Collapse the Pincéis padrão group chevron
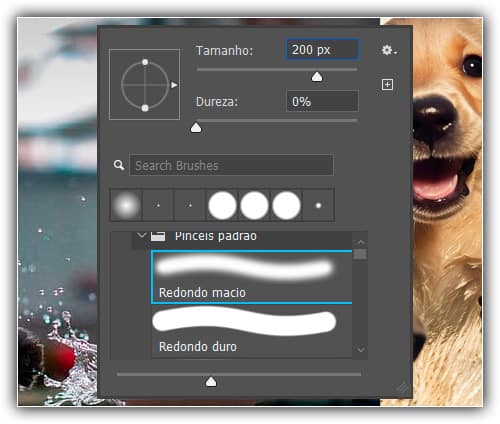The height and width of the screenshot is (424, 500). pos(141,236)
